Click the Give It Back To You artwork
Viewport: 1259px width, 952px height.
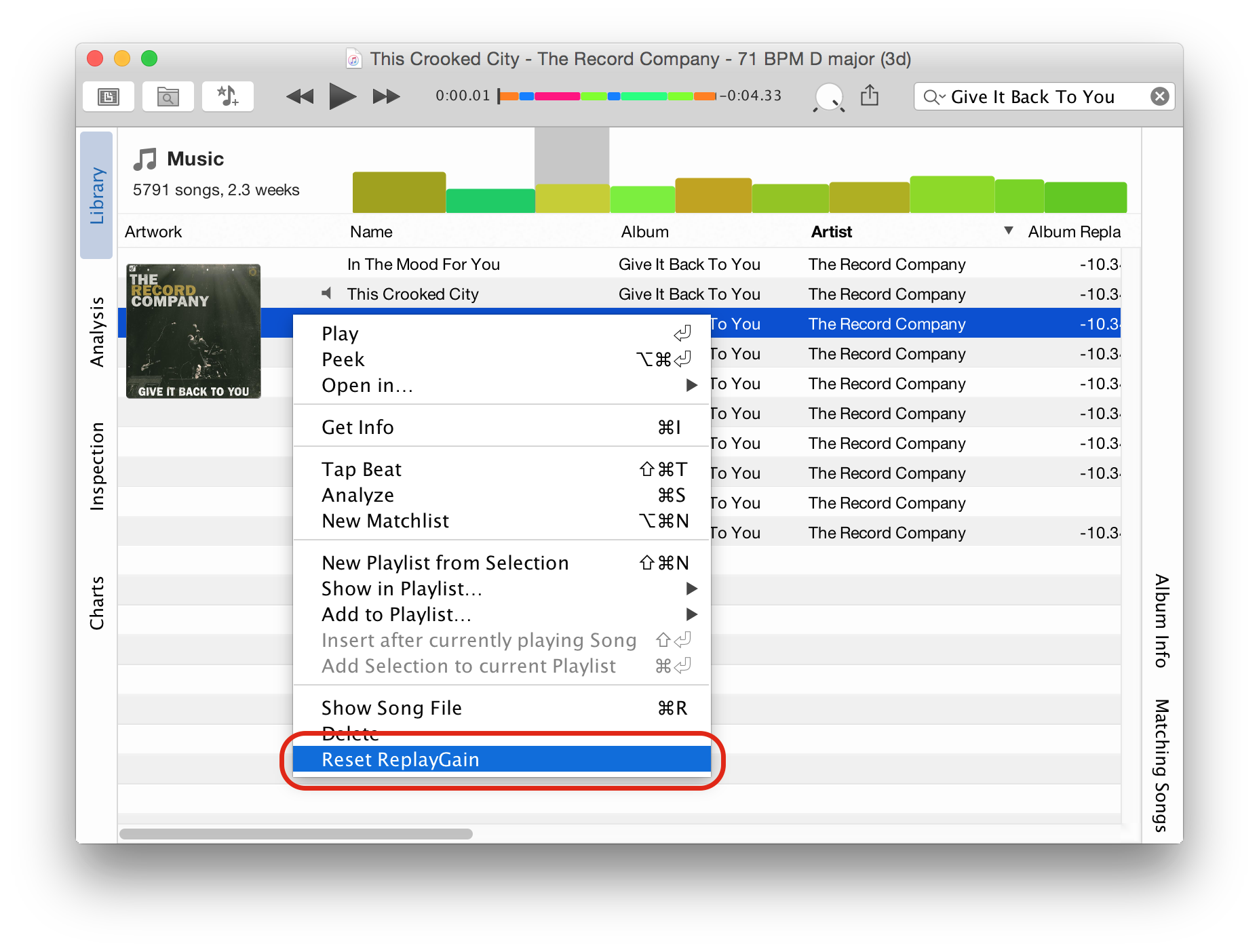coord(193,331)
